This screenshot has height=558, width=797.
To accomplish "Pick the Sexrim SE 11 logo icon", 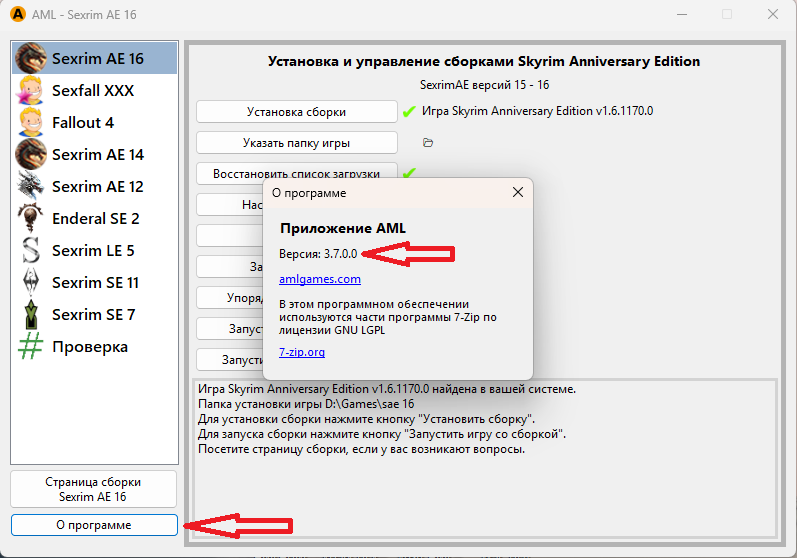I will [31, 282].
